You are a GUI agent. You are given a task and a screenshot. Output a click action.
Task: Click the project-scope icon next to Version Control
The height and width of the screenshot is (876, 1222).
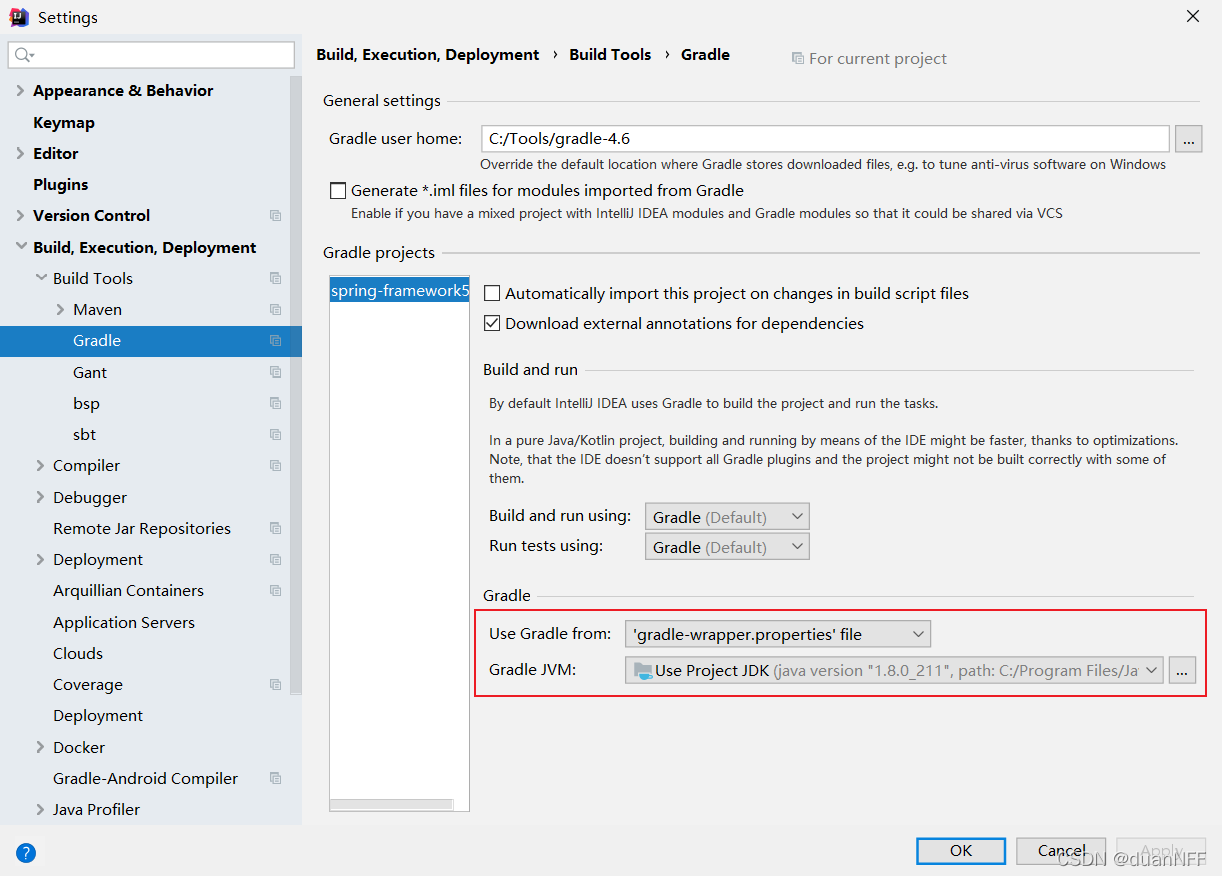(275, 216)
